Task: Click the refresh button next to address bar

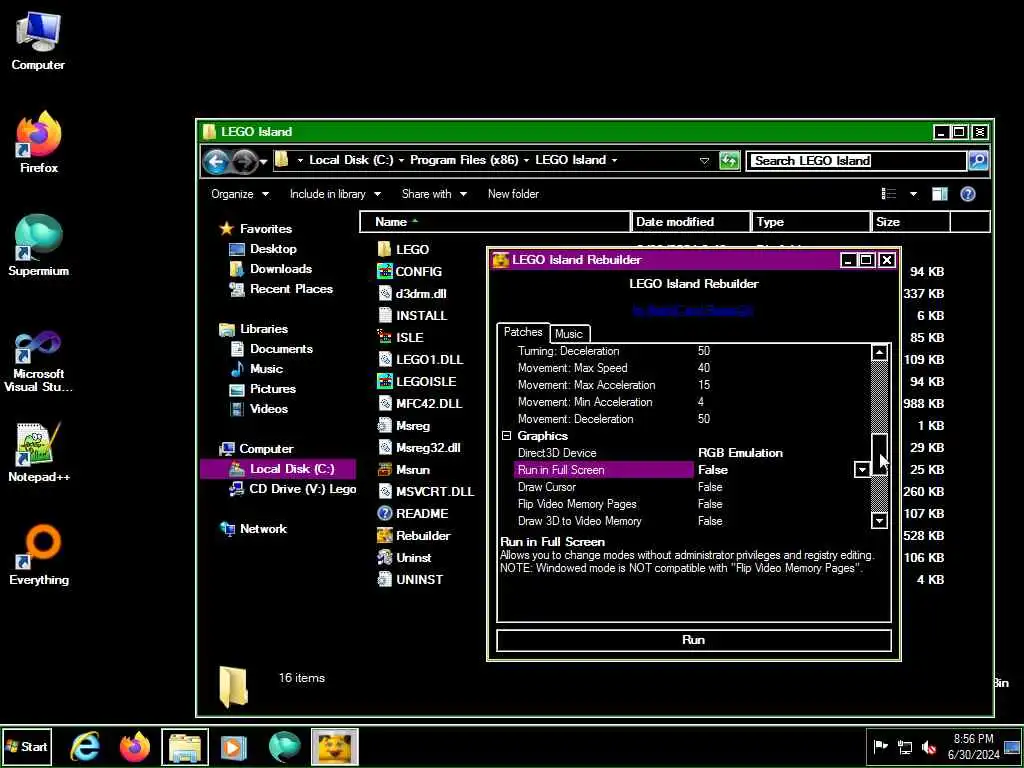Action: pyautogui.click(x=729, y=160)
